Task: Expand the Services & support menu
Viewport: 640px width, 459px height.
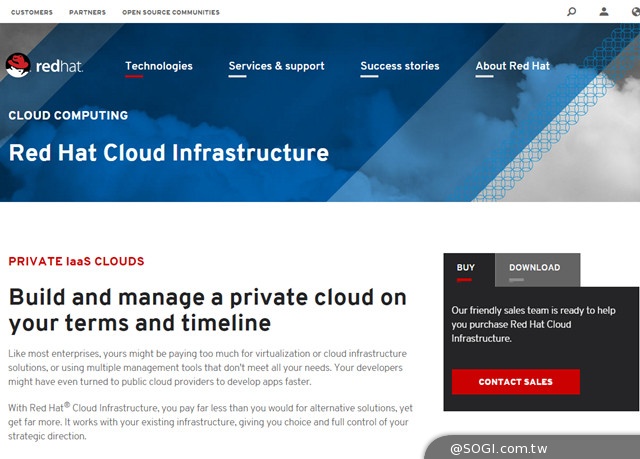Action: (276, 66)
